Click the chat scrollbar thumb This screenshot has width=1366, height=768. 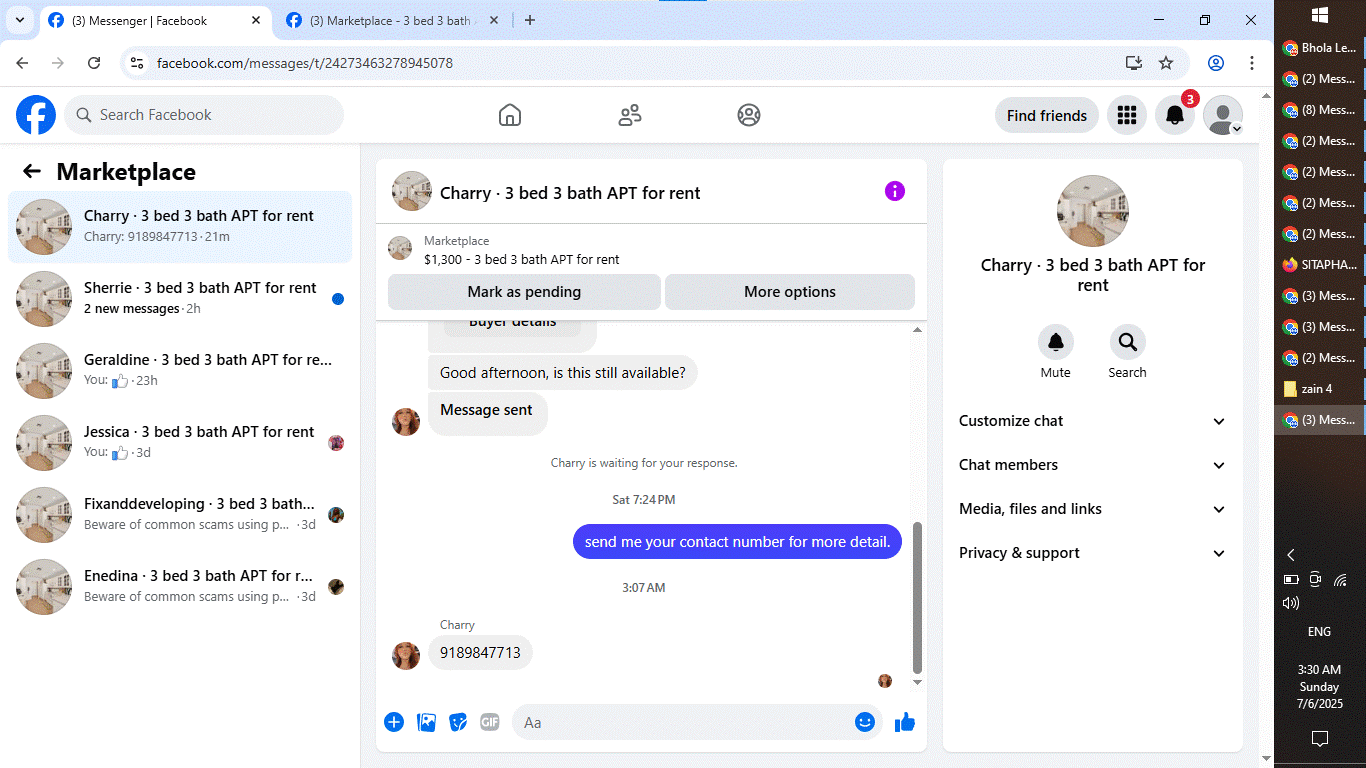(918, 597)
